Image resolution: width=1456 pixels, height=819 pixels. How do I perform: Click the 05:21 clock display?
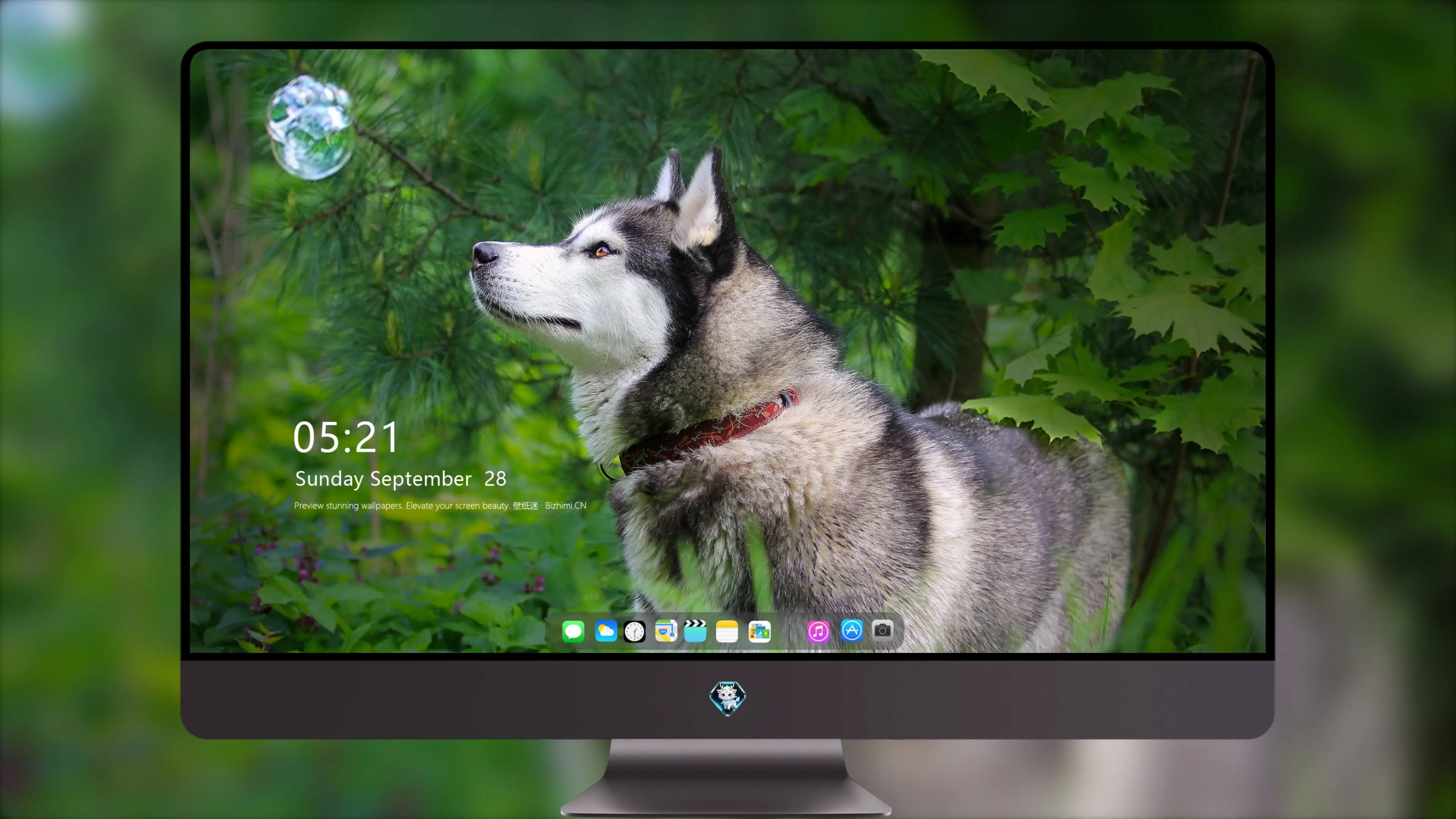(346, 438)
